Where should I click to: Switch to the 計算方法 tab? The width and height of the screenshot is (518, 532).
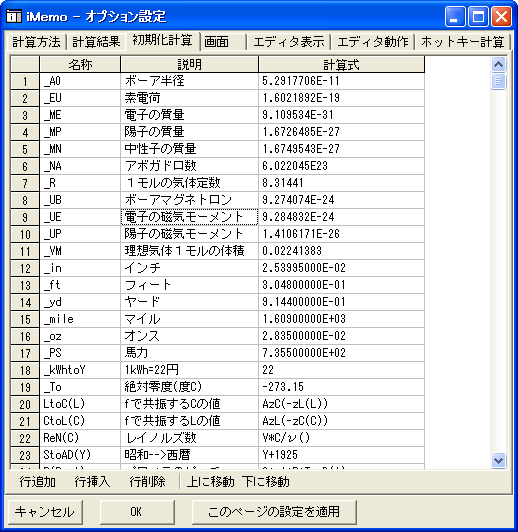(36, 42)
